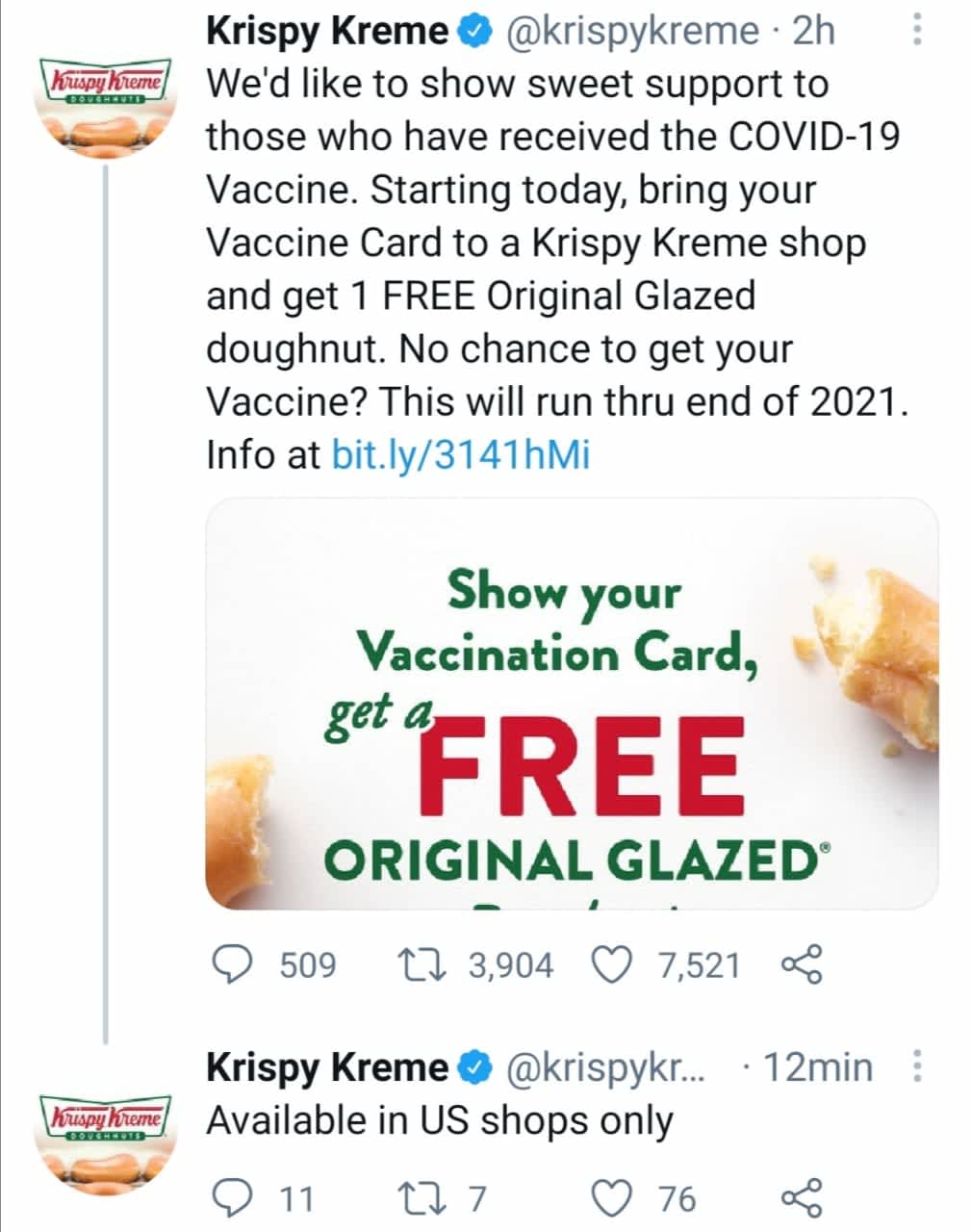The width and height of the screenshot is (971, 1232).
Task: Click the Krispy Kreme name on first tweet
Action: (327, 32)
